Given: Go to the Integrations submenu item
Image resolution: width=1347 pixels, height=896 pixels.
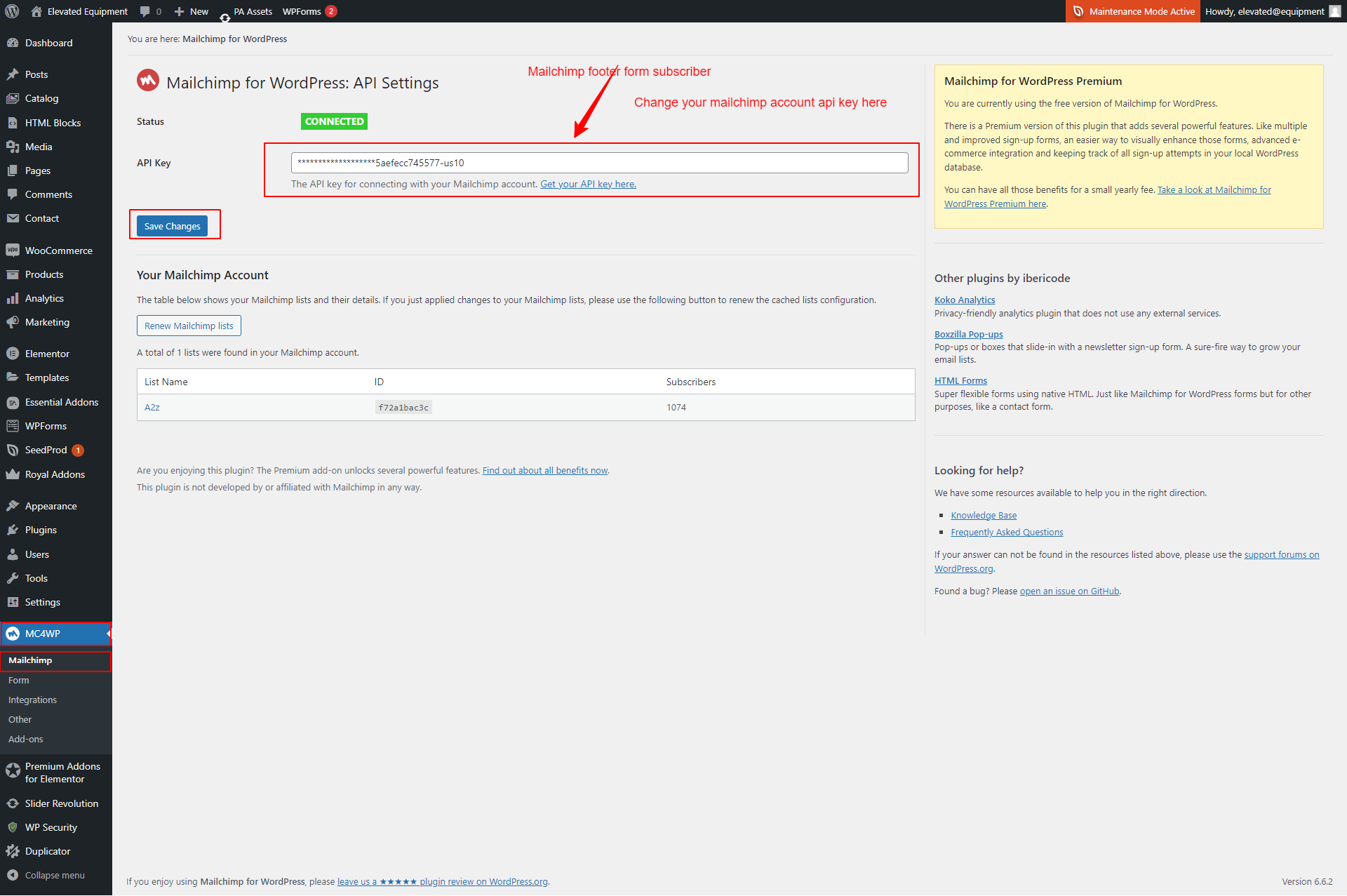Looking at the screenshot, I should (32, 700).
